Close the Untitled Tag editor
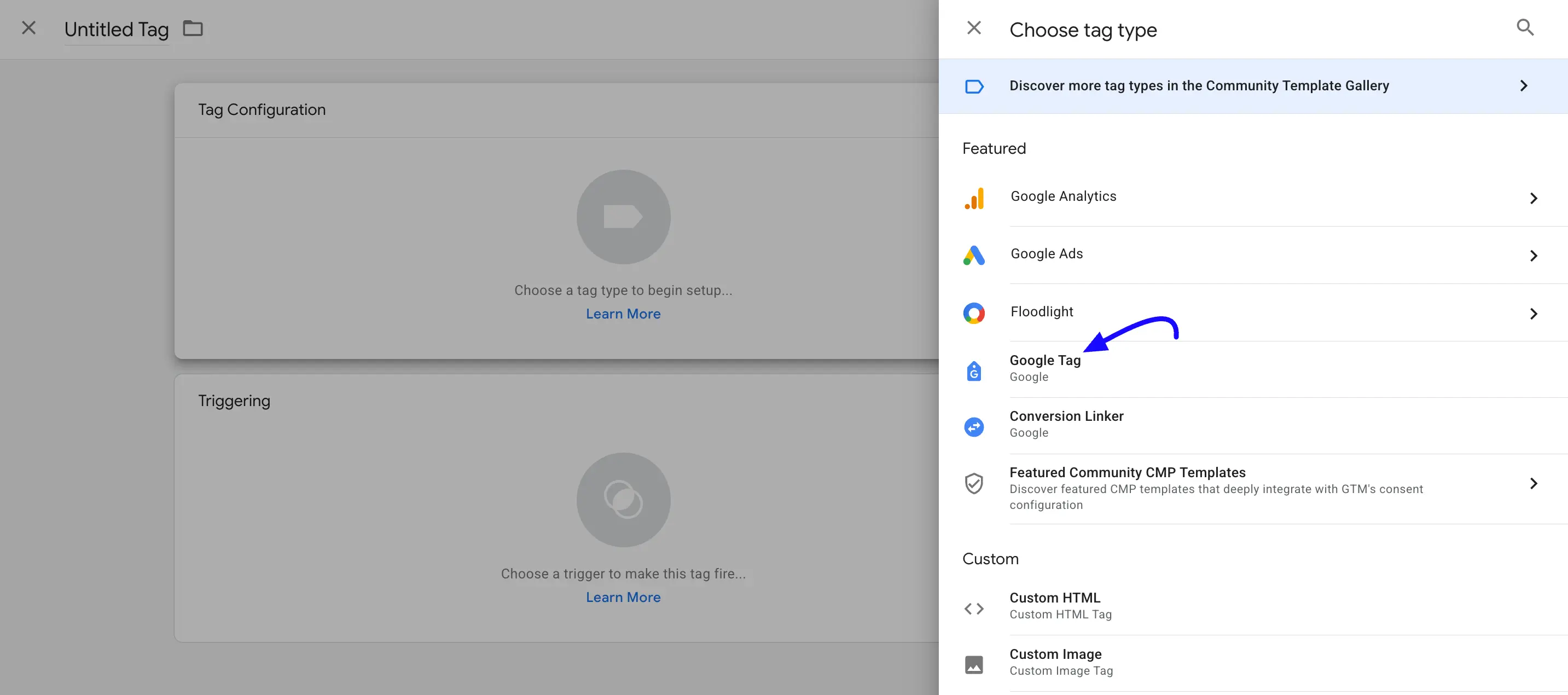Image resolution: width=1568 pixels, height=695 pixels. 28,28
